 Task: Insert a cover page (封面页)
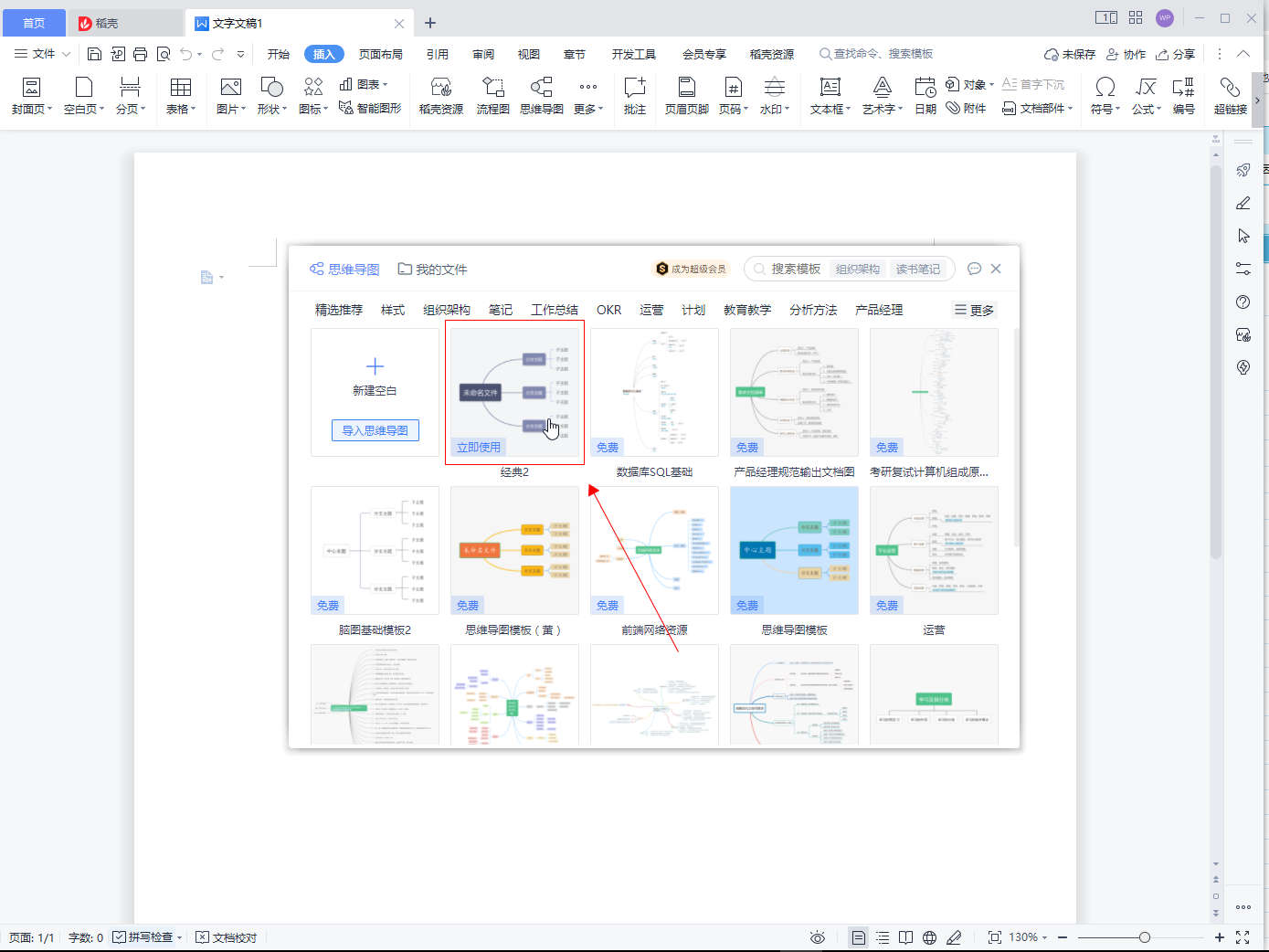(x=32, y=96)
